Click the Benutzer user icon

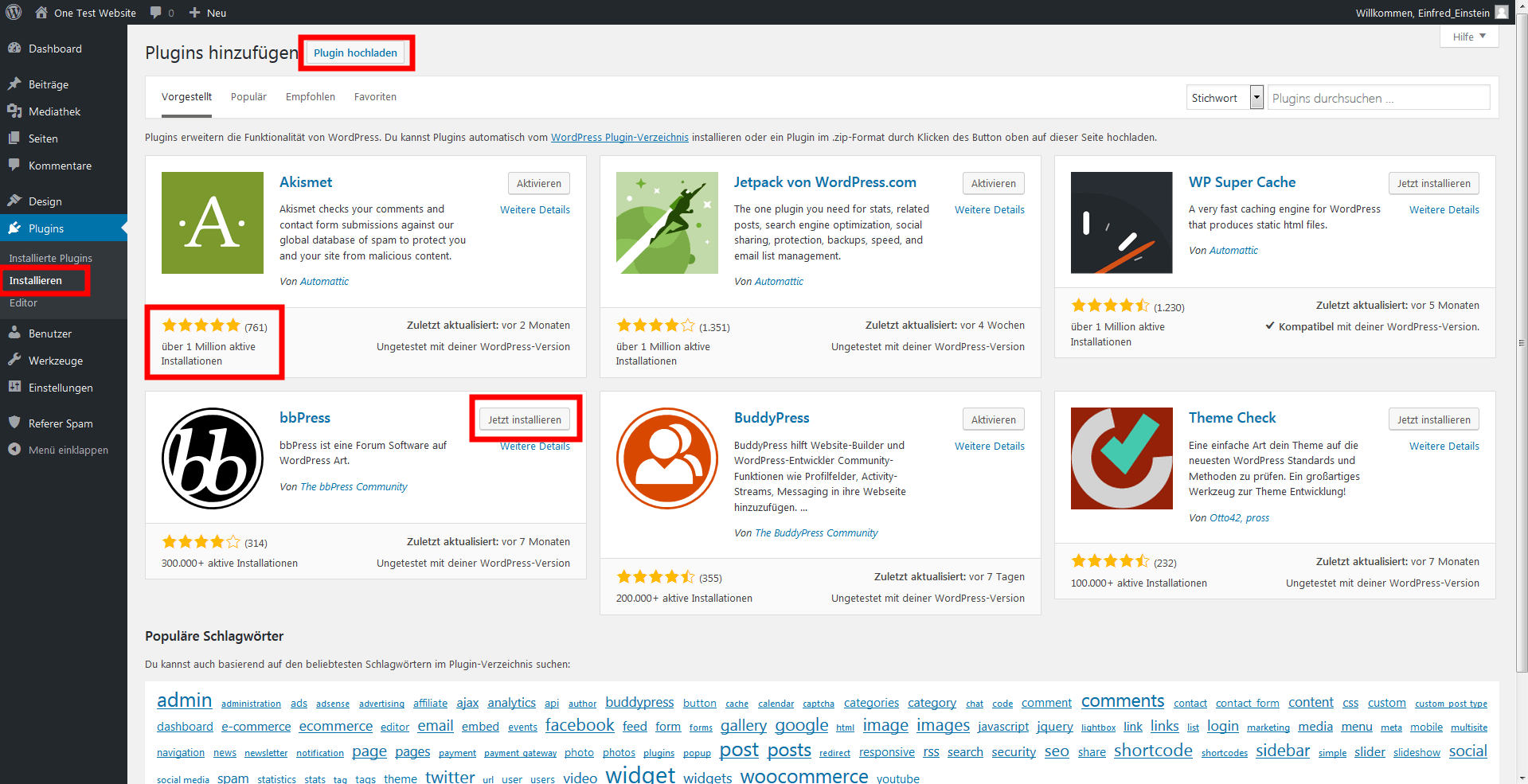click(14, 333)
